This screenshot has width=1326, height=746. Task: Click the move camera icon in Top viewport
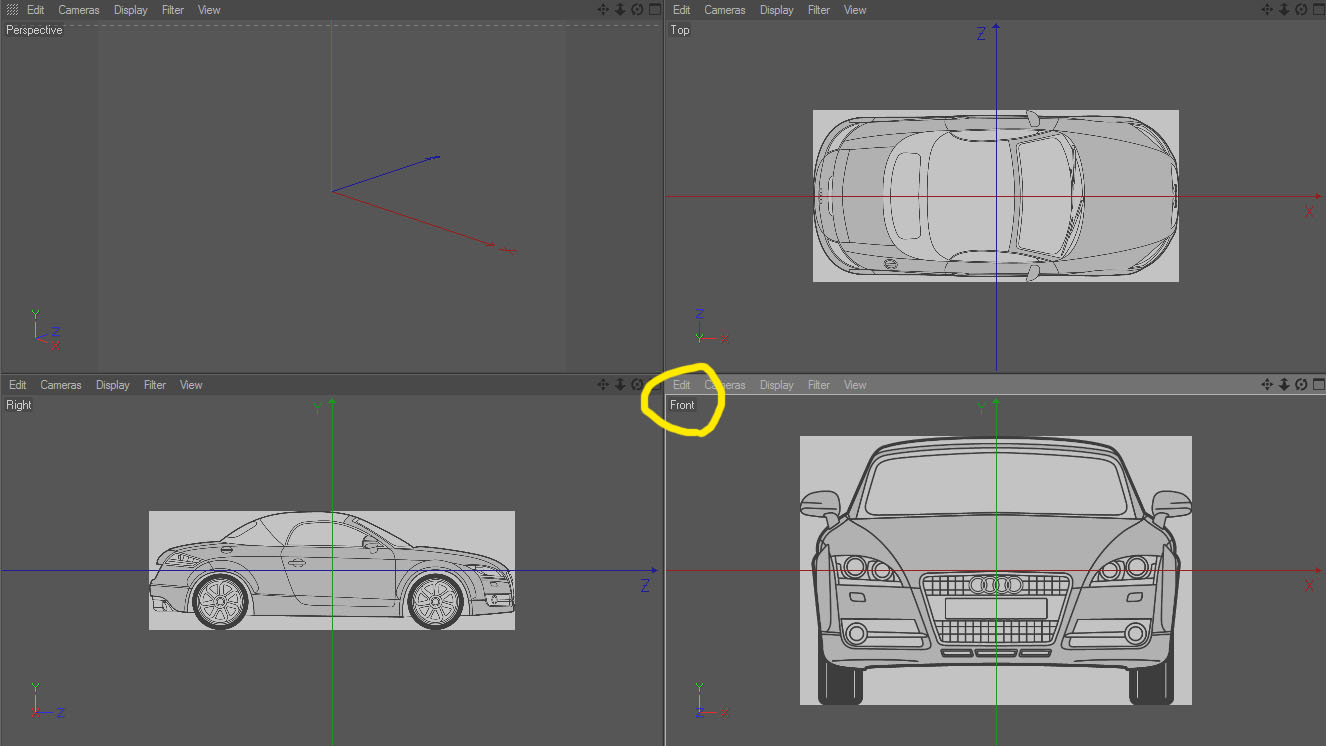1267,10
